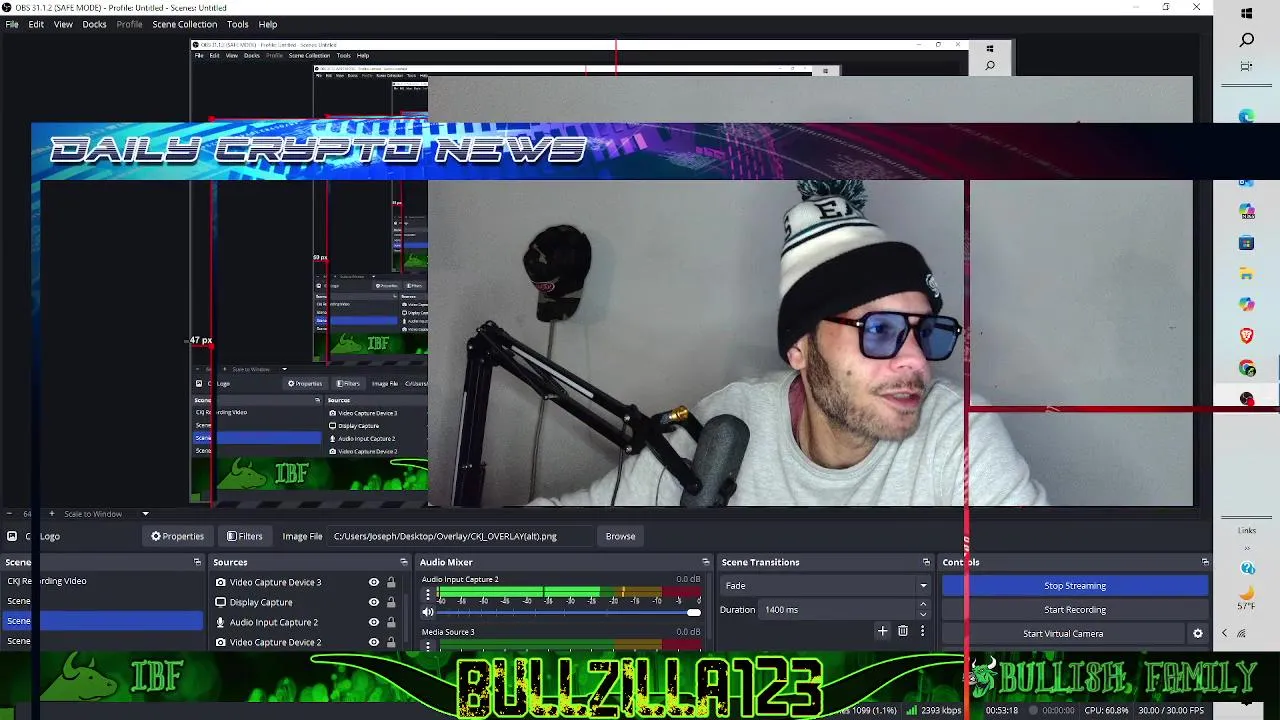Remove the selected transition with trash icon
The width and height of the screenshot is (1280, 720).
(x=903, y=631)
